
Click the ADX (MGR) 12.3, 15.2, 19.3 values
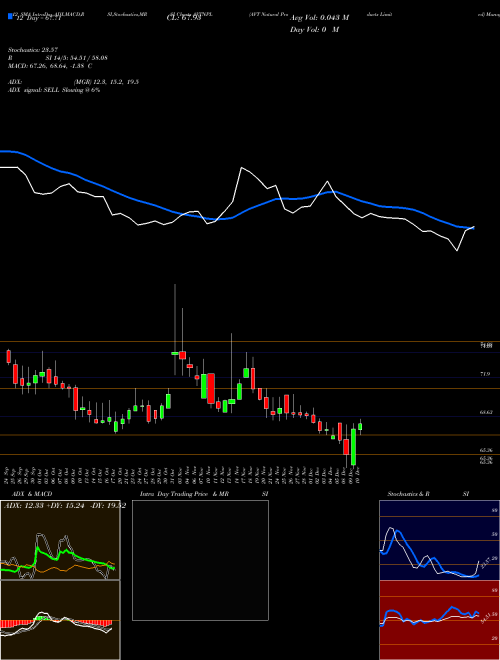pos(106,82)
